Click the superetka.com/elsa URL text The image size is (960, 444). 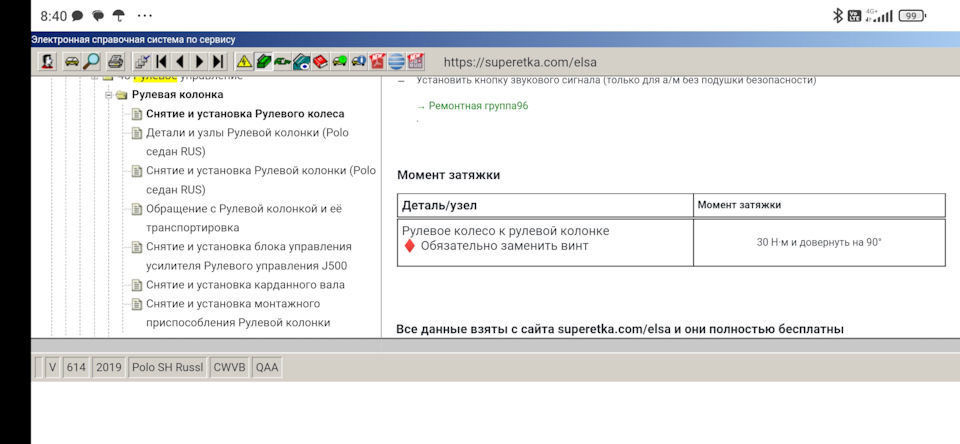(x=519, y=62)
